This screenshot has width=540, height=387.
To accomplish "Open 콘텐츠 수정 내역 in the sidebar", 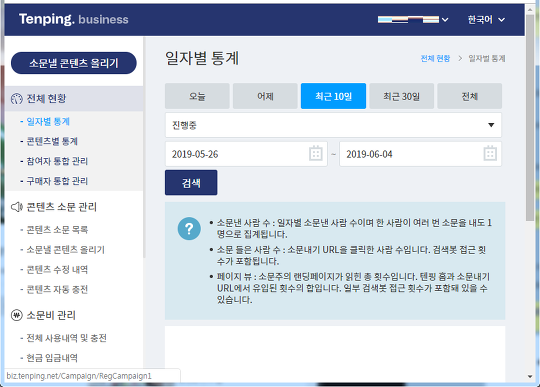I will pos(57,269).
